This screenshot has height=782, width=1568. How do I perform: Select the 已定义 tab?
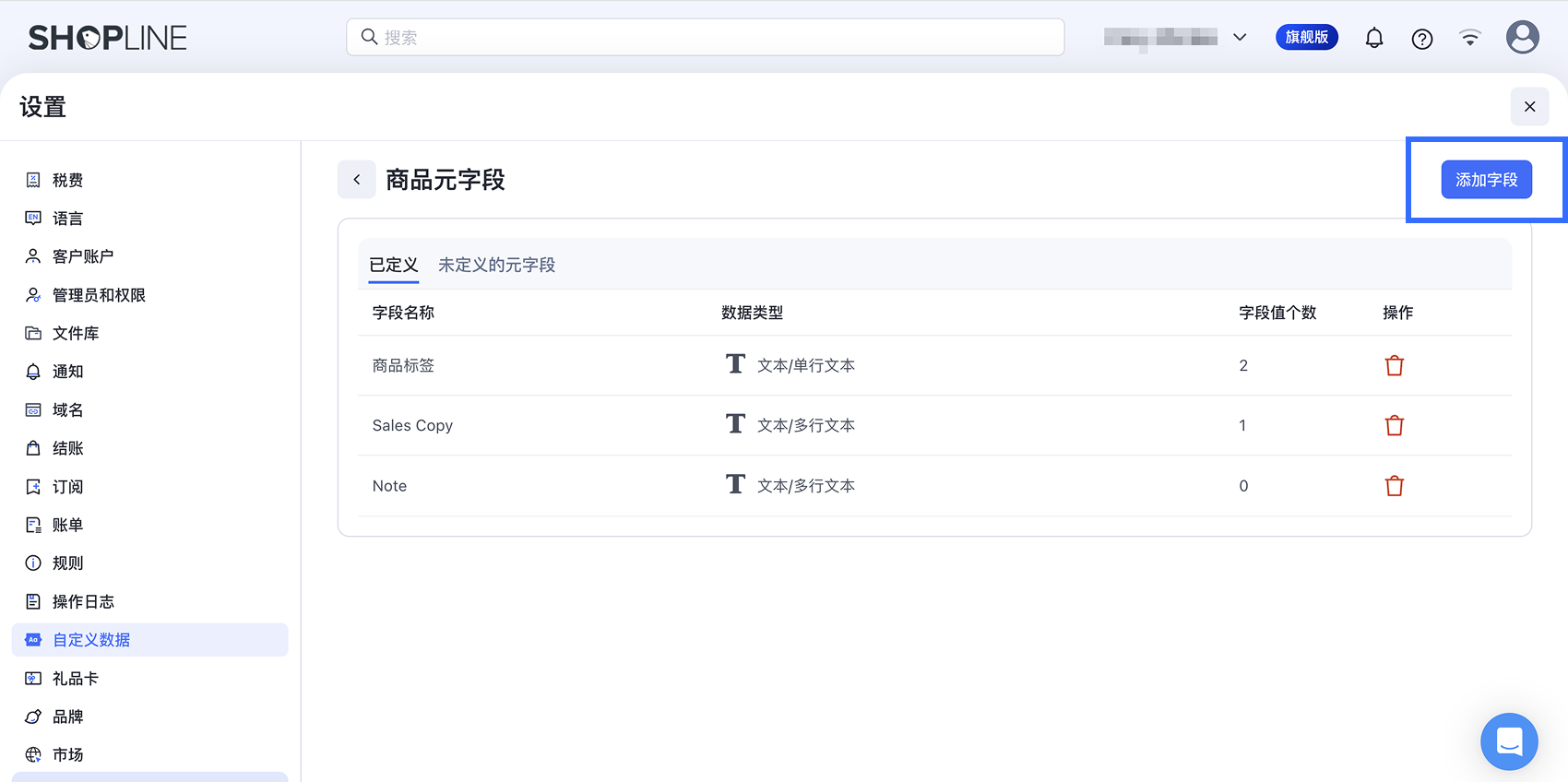click(x=394, y=265)
